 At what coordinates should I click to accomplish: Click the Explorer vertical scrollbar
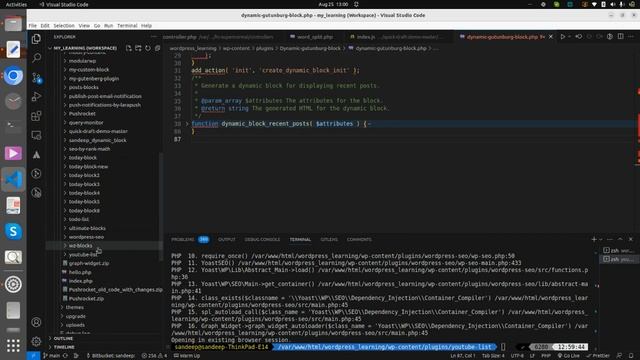tap(161, 206)
